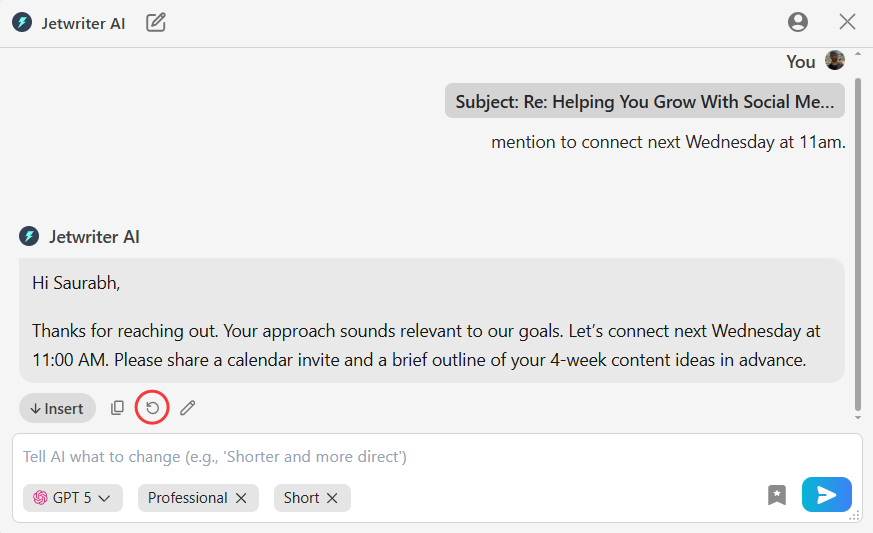
Task: Remove the Short length tag
Action: 332,498
